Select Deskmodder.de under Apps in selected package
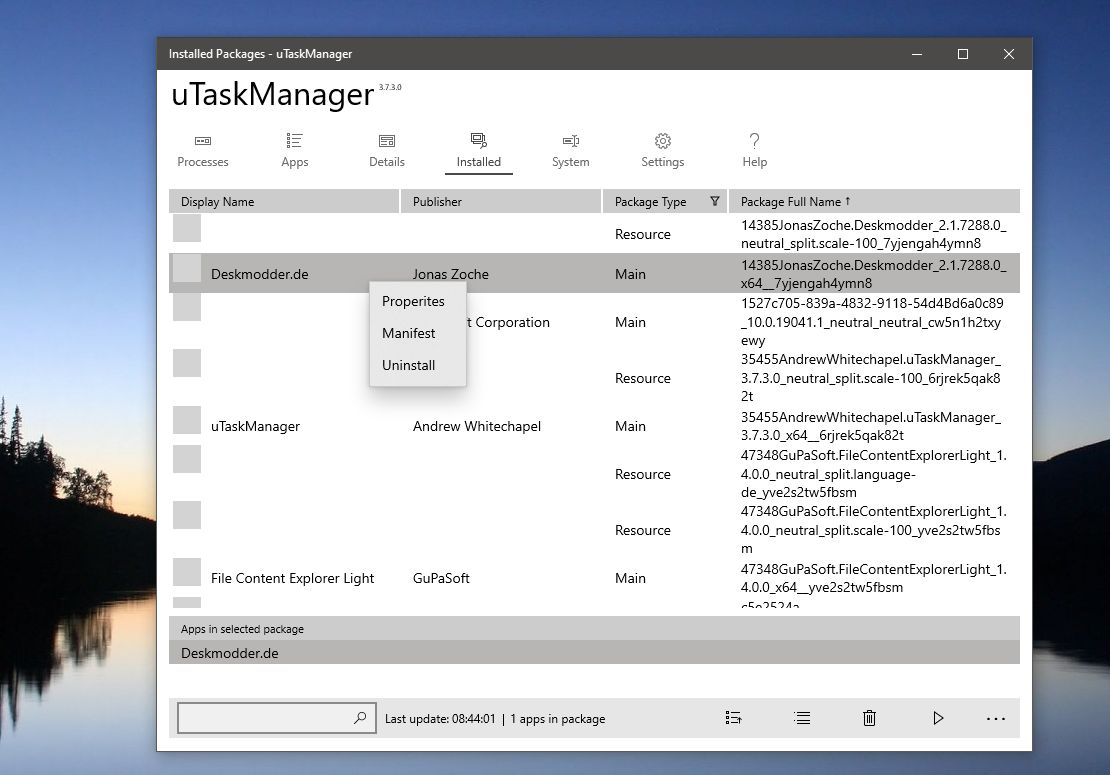 tap(594, 653)
